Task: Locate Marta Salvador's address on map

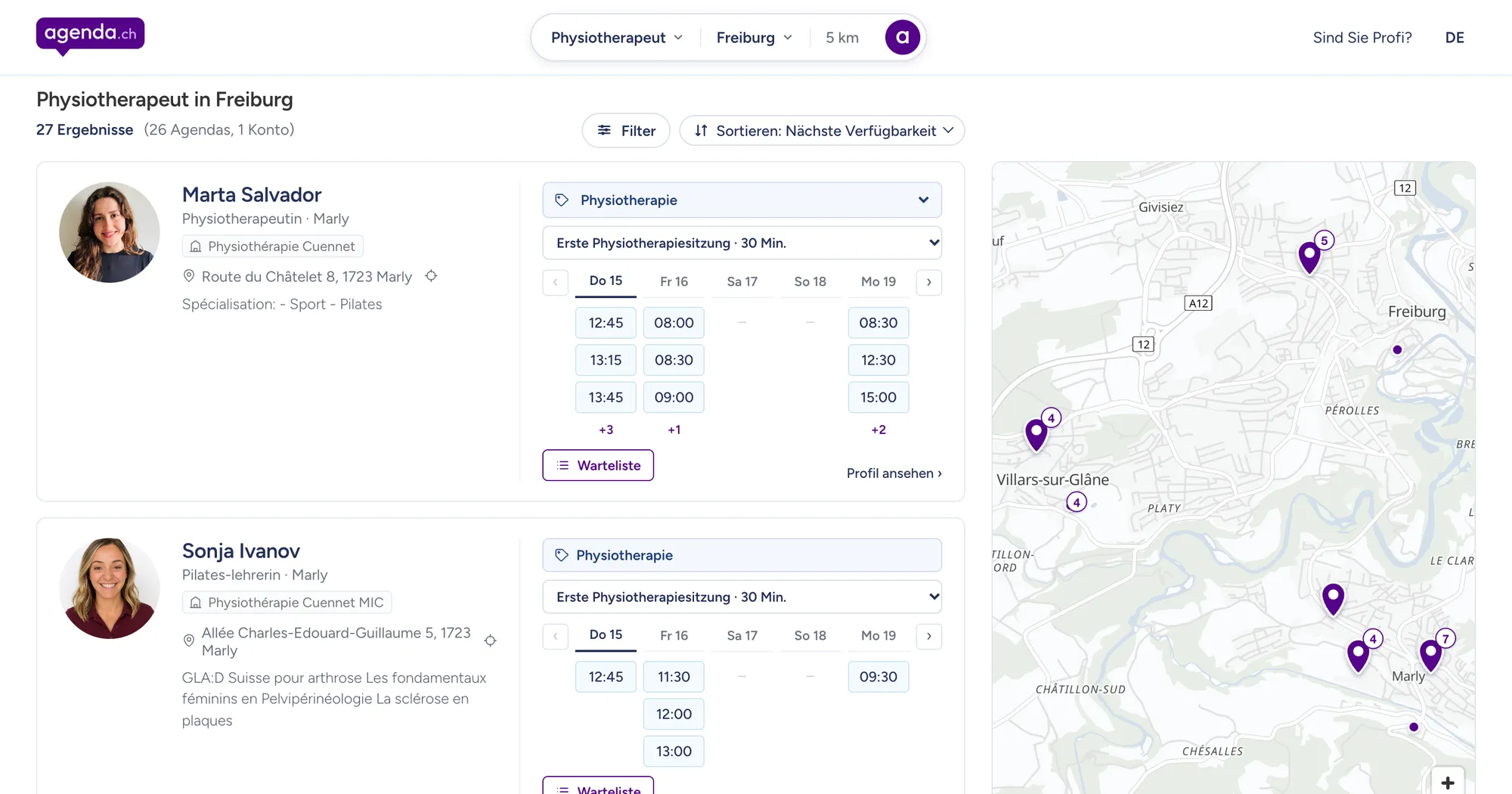Action: coord(431,276)
